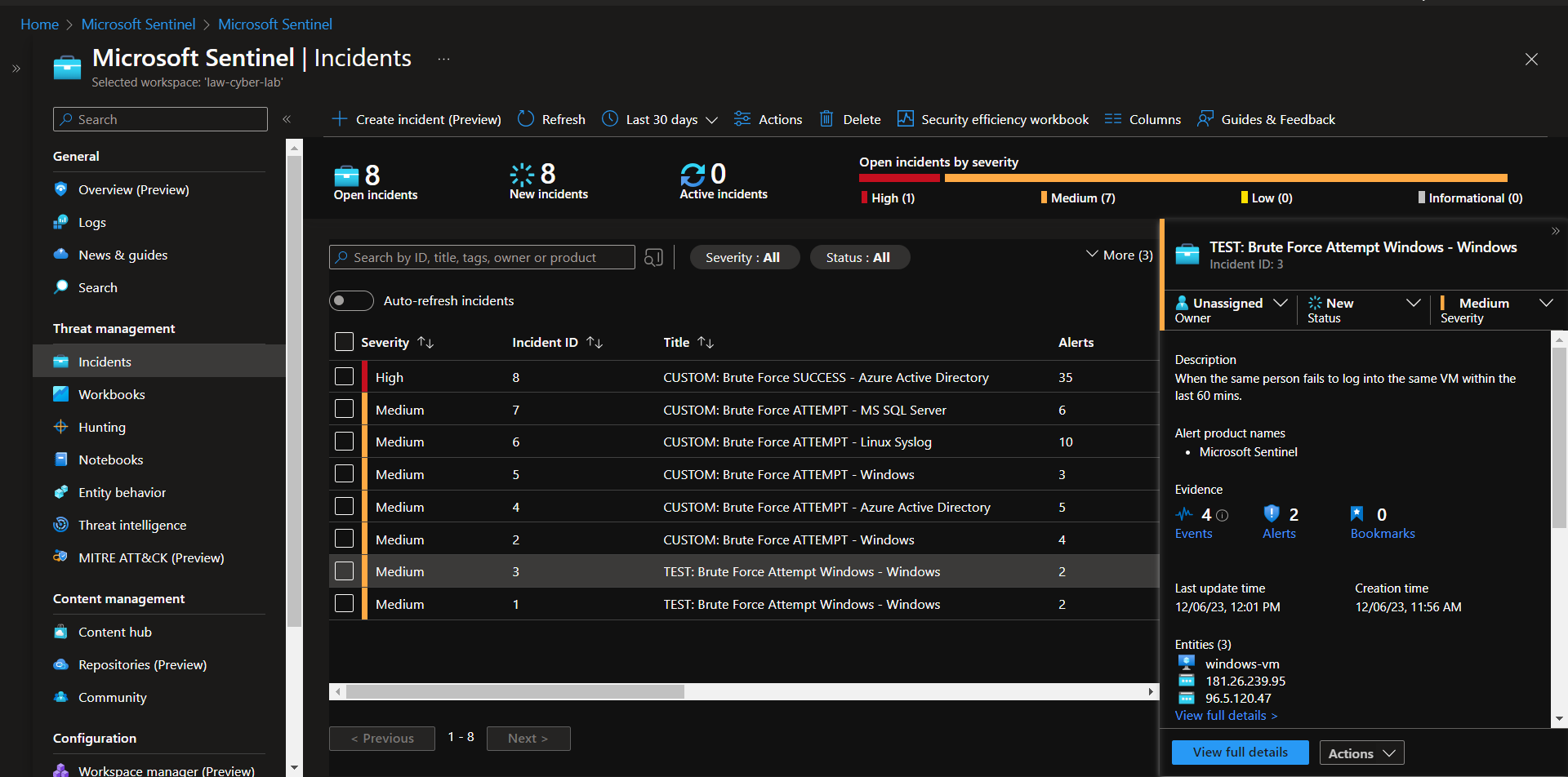1568x777 pixels.
Task: Click the incidents search by ID field
Action: coord(482,257)
